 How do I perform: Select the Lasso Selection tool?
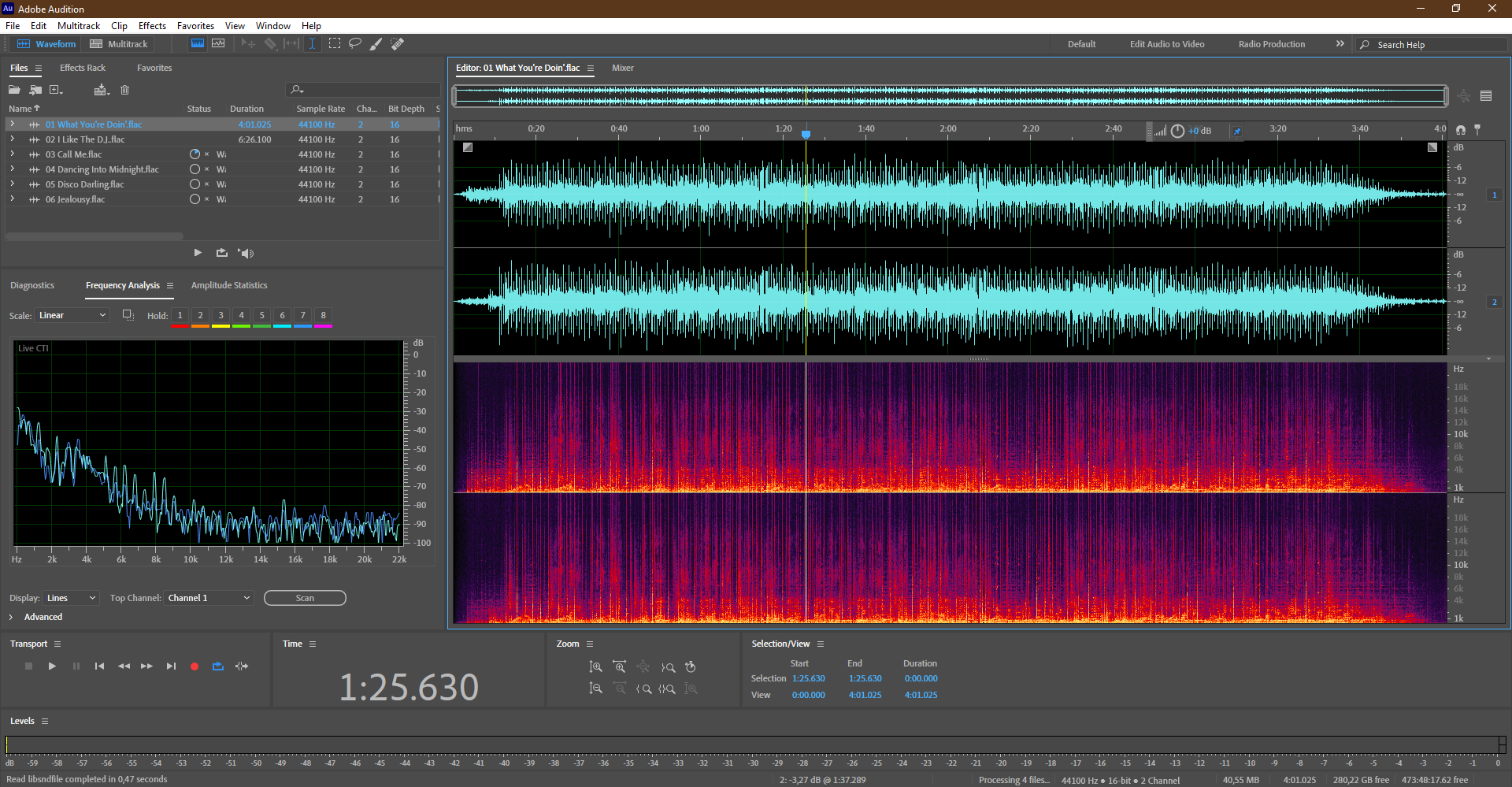[x=355, y=43]
